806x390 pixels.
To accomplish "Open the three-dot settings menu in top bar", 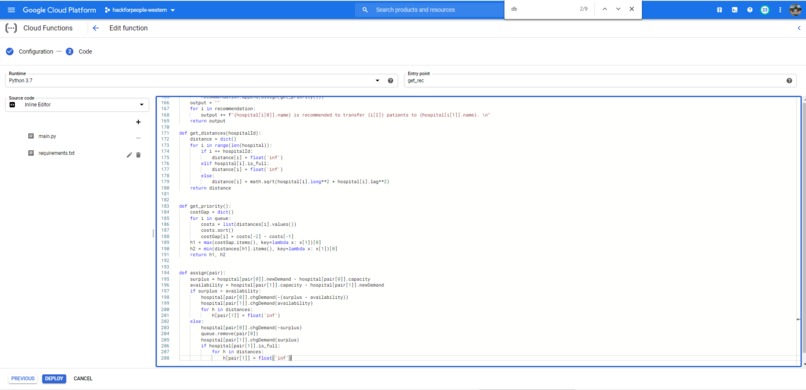I will [x=780, y=10].
